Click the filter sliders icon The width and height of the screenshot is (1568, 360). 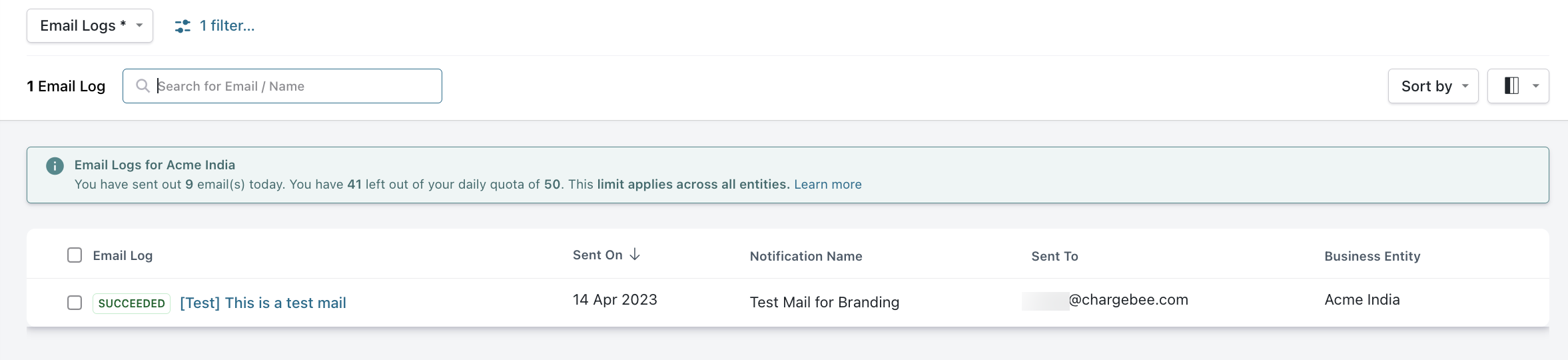[x=183, y=26]
